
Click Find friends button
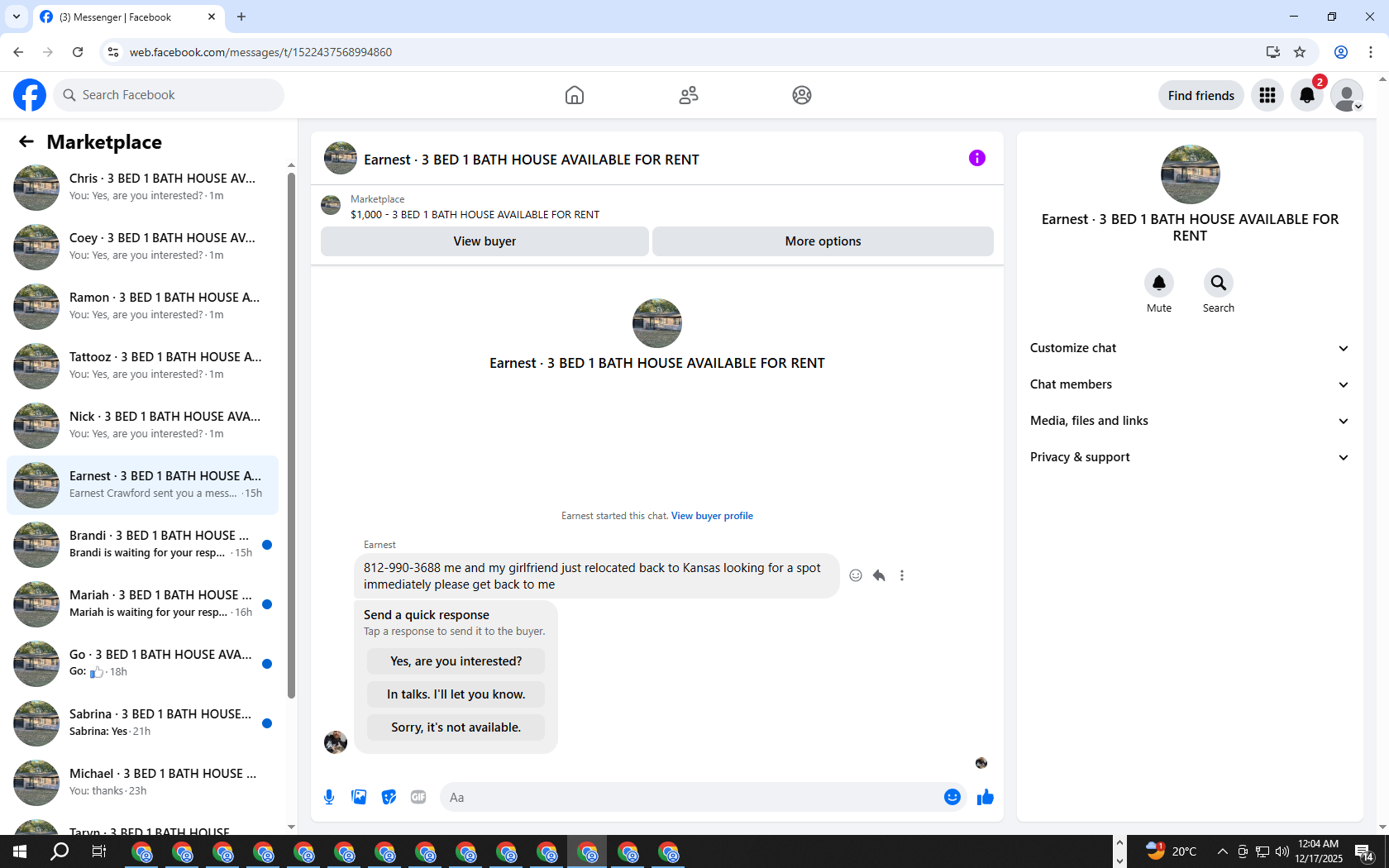[1200, 95]
